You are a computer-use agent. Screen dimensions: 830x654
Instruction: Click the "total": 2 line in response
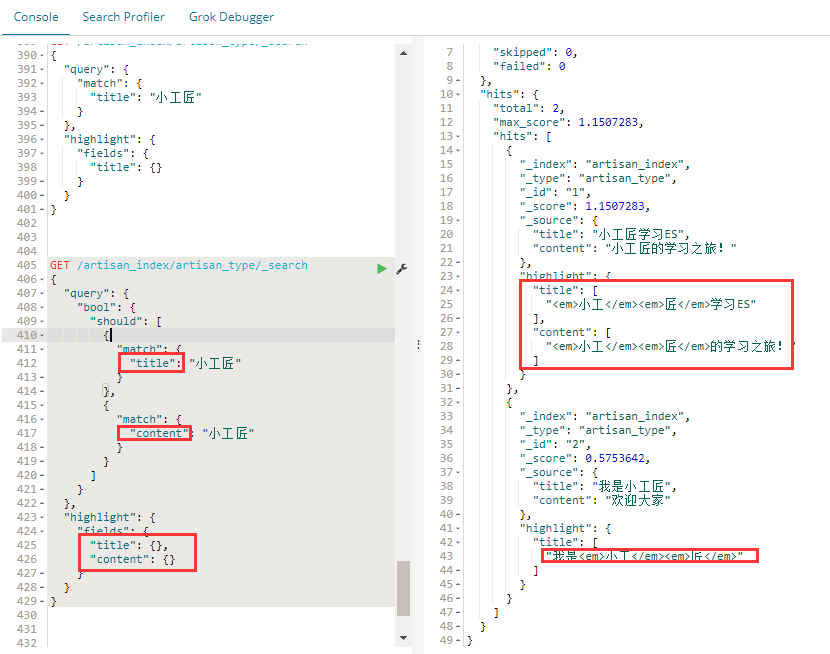(x=528, y=108)
